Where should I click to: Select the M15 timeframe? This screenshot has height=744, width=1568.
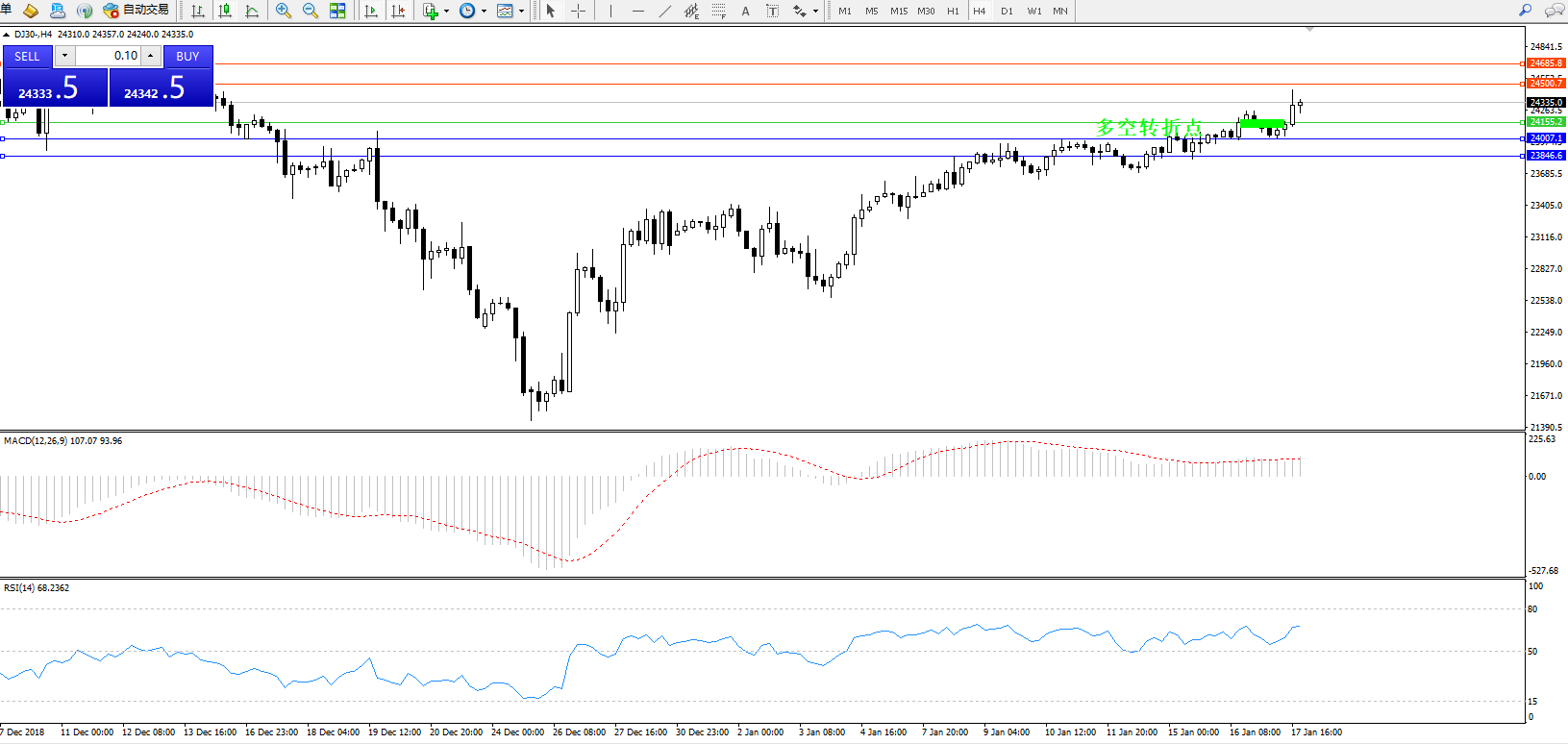tap(898, 11)
